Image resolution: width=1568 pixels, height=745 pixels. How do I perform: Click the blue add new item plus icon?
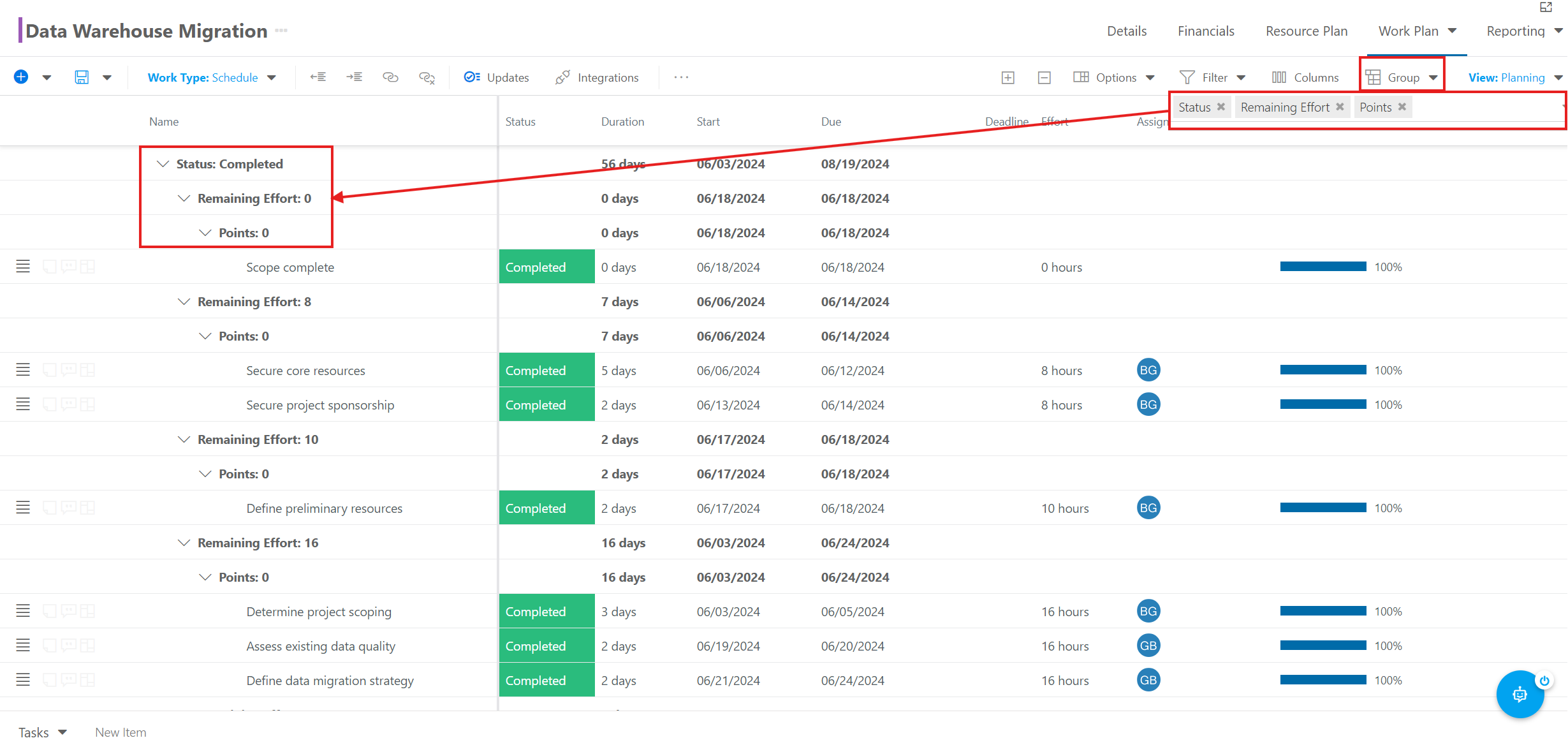click(21, 77)
